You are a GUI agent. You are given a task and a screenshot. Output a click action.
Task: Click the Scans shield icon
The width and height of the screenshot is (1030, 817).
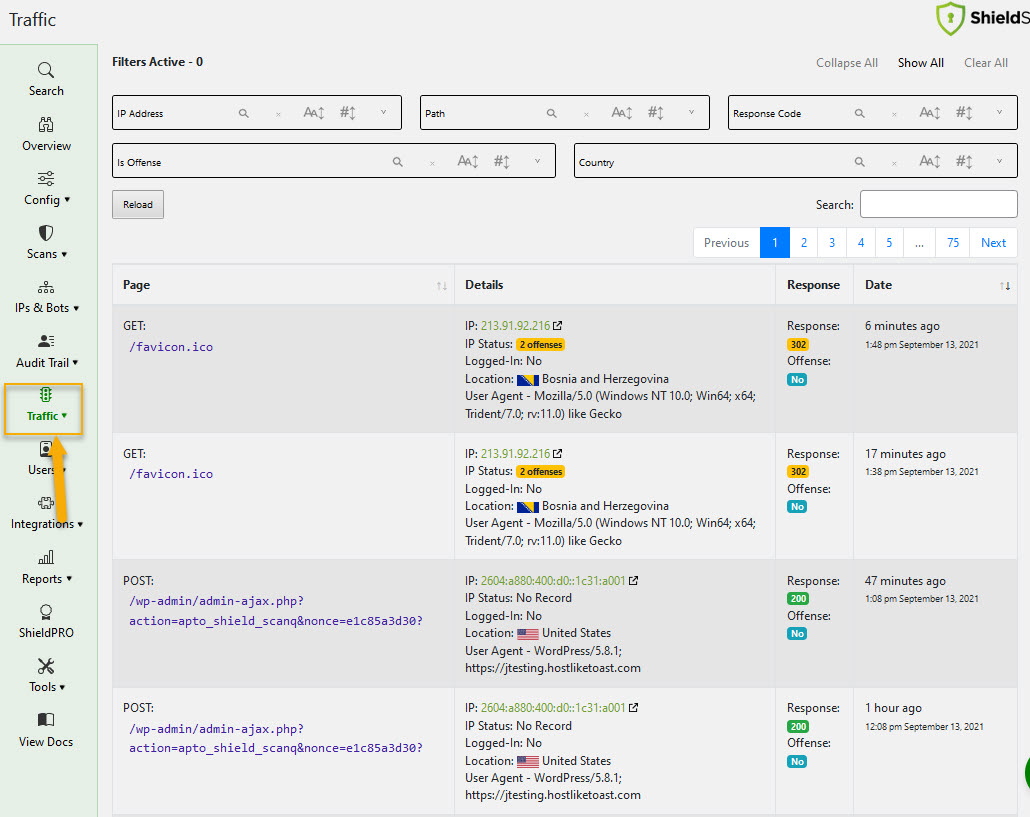[x=45, y=233]
